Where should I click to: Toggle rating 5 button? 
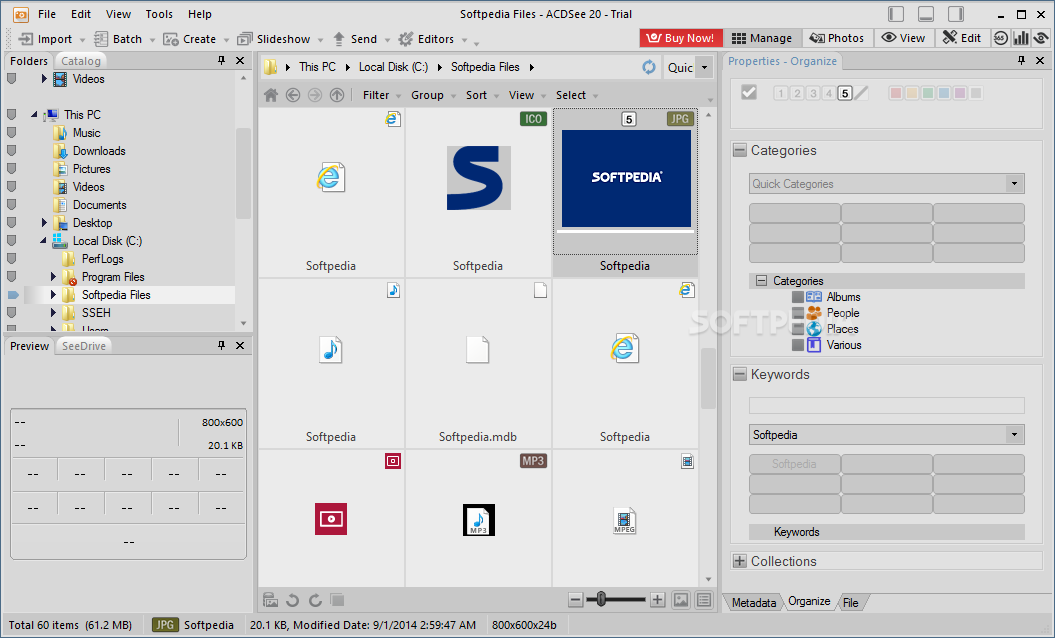(845, 93)
